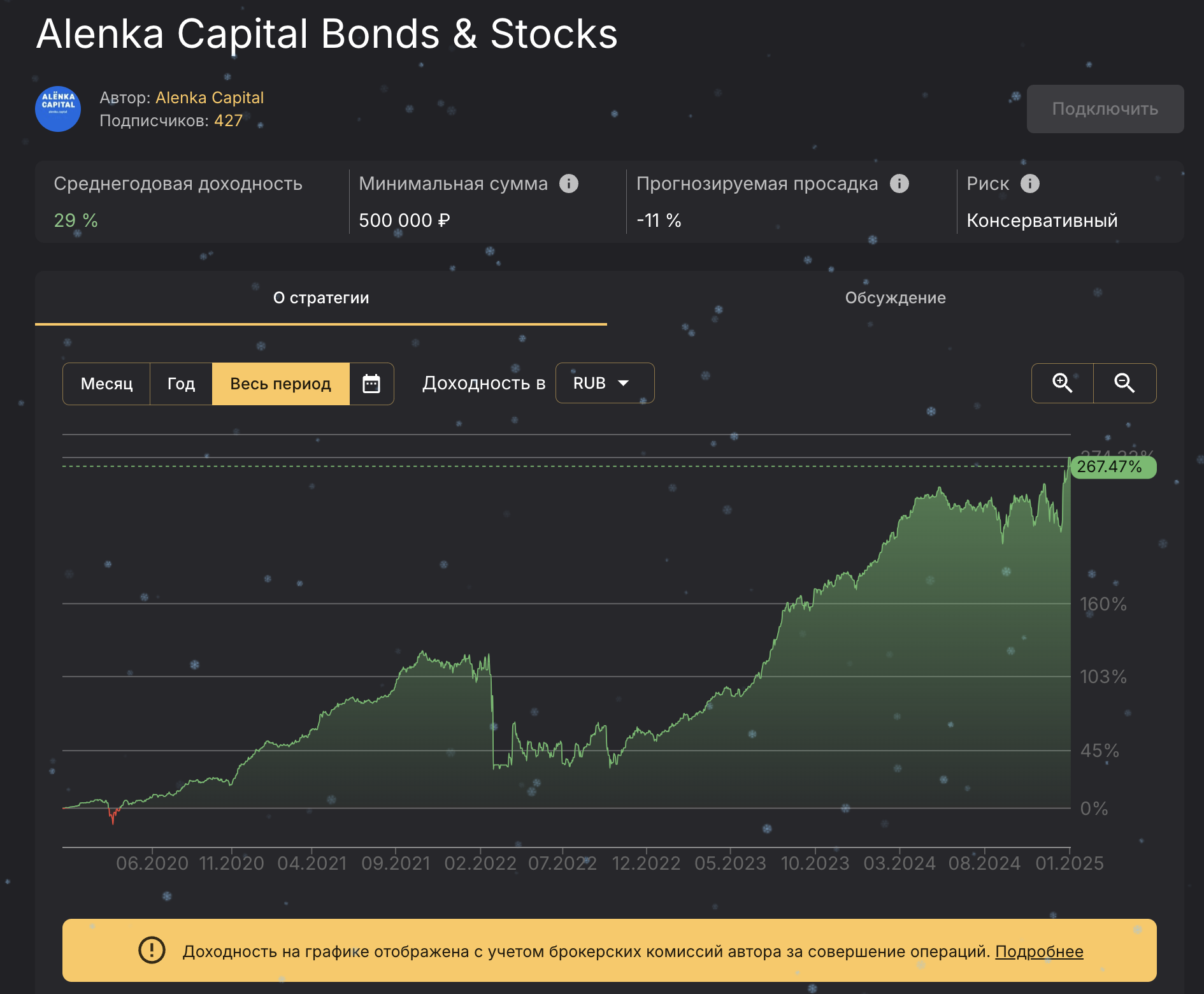Image resolution: width=1204 pixels, height=994 pixels.
Task: Click the 12.2022 axis label
Action: [x=647, y=863]
